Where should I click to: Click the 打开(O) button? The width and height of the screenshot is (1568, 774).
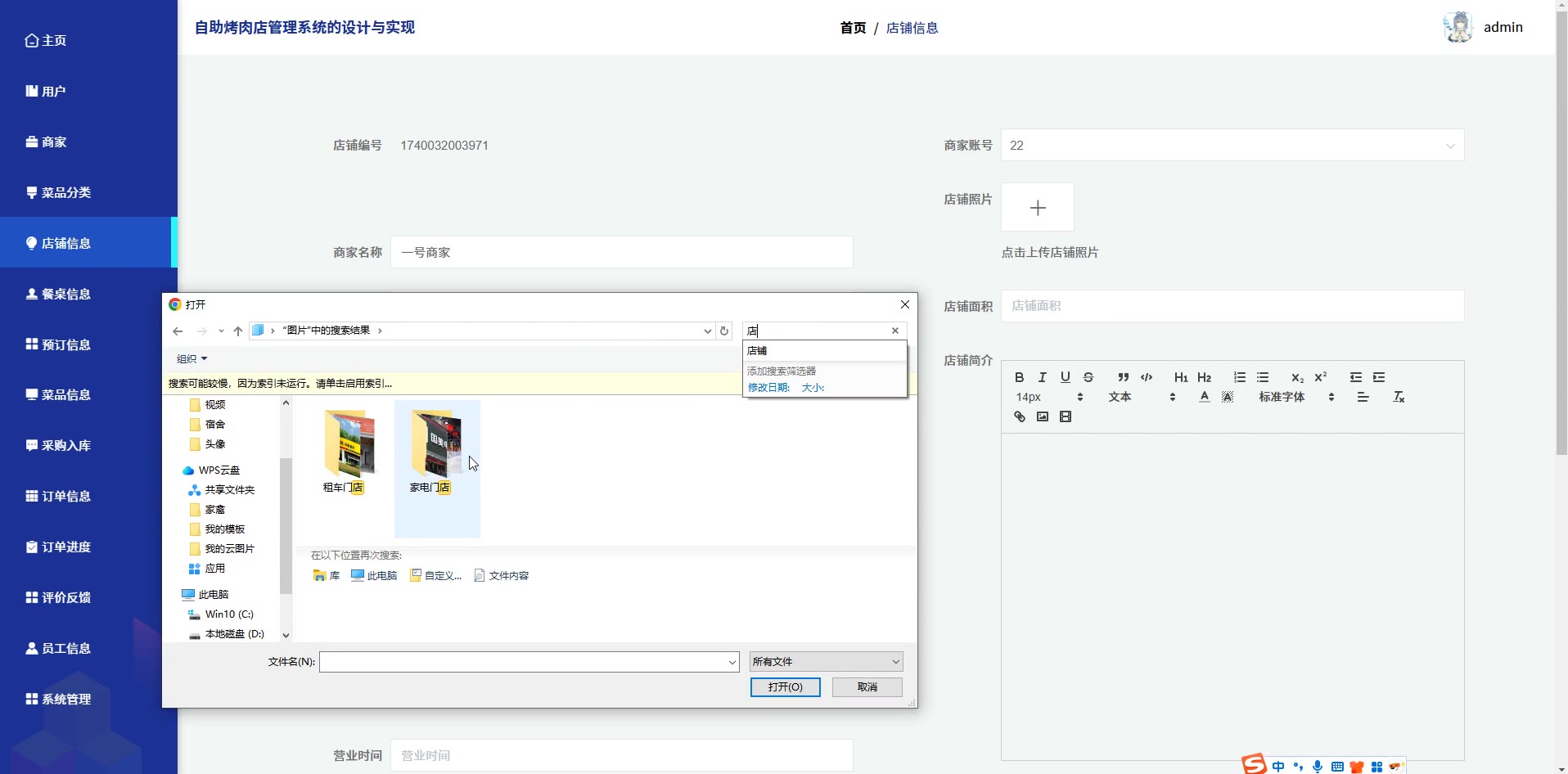tap(785, 687)
